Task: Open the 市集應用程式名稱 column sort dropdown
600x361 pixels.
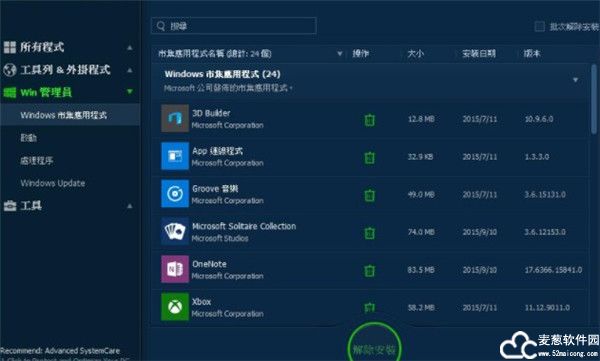Action: 339,54
